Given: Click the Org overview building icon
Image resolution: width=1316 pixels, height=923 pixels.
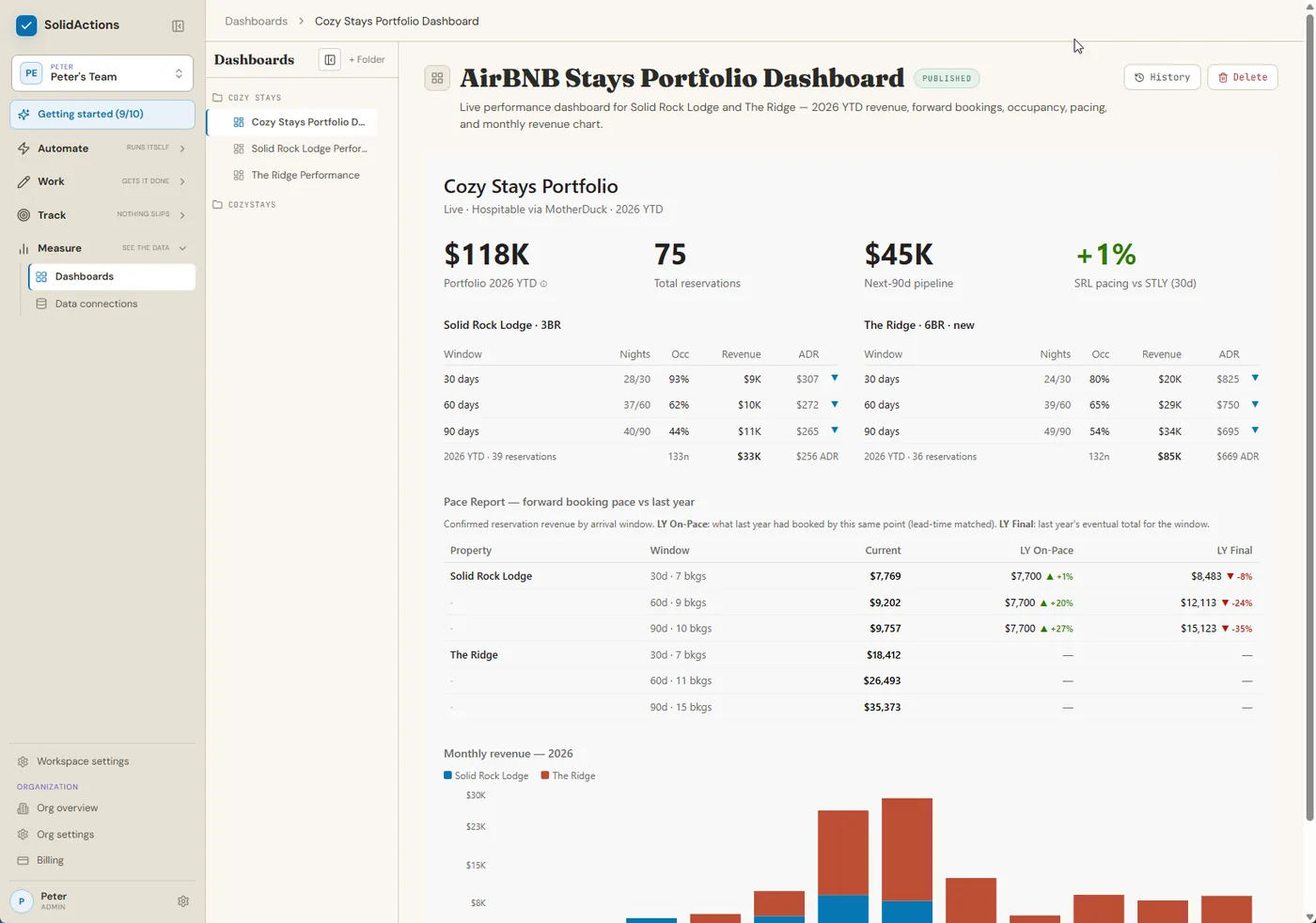Looking at the screenshot, I should (x=23, y=808).
